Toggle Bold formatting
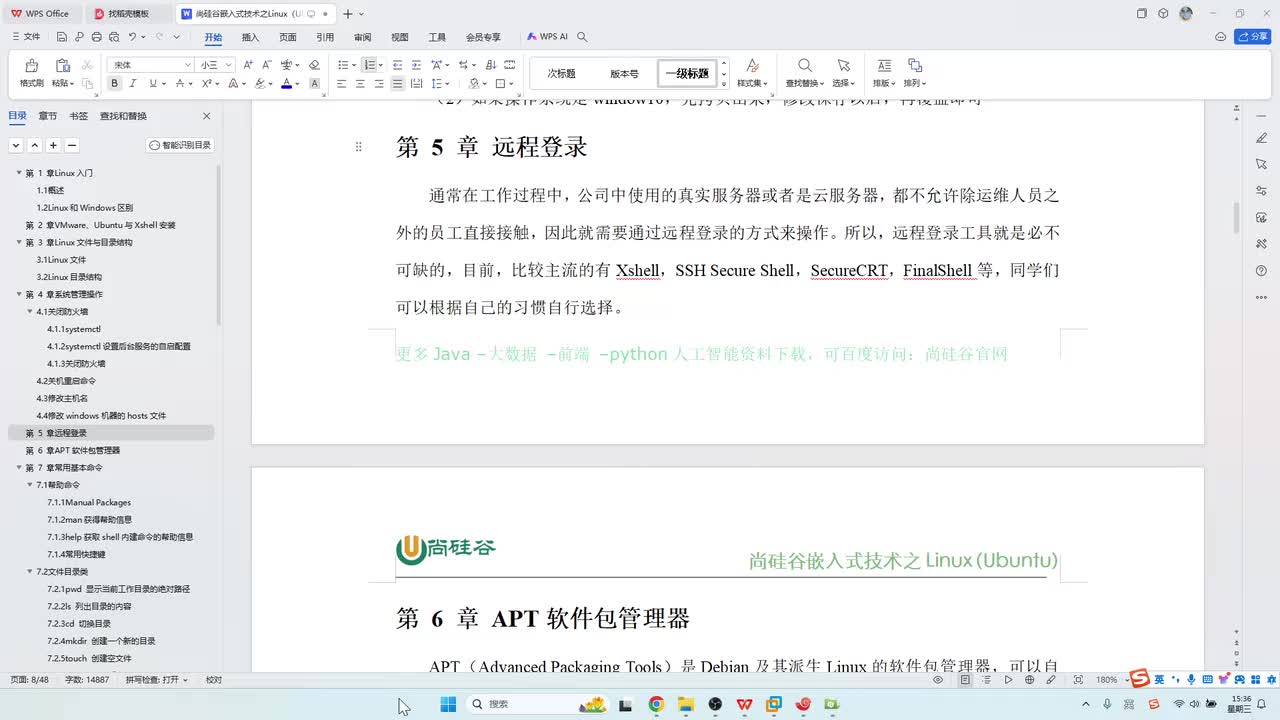Screen dimensions: 1280x720 pos(114,84)
